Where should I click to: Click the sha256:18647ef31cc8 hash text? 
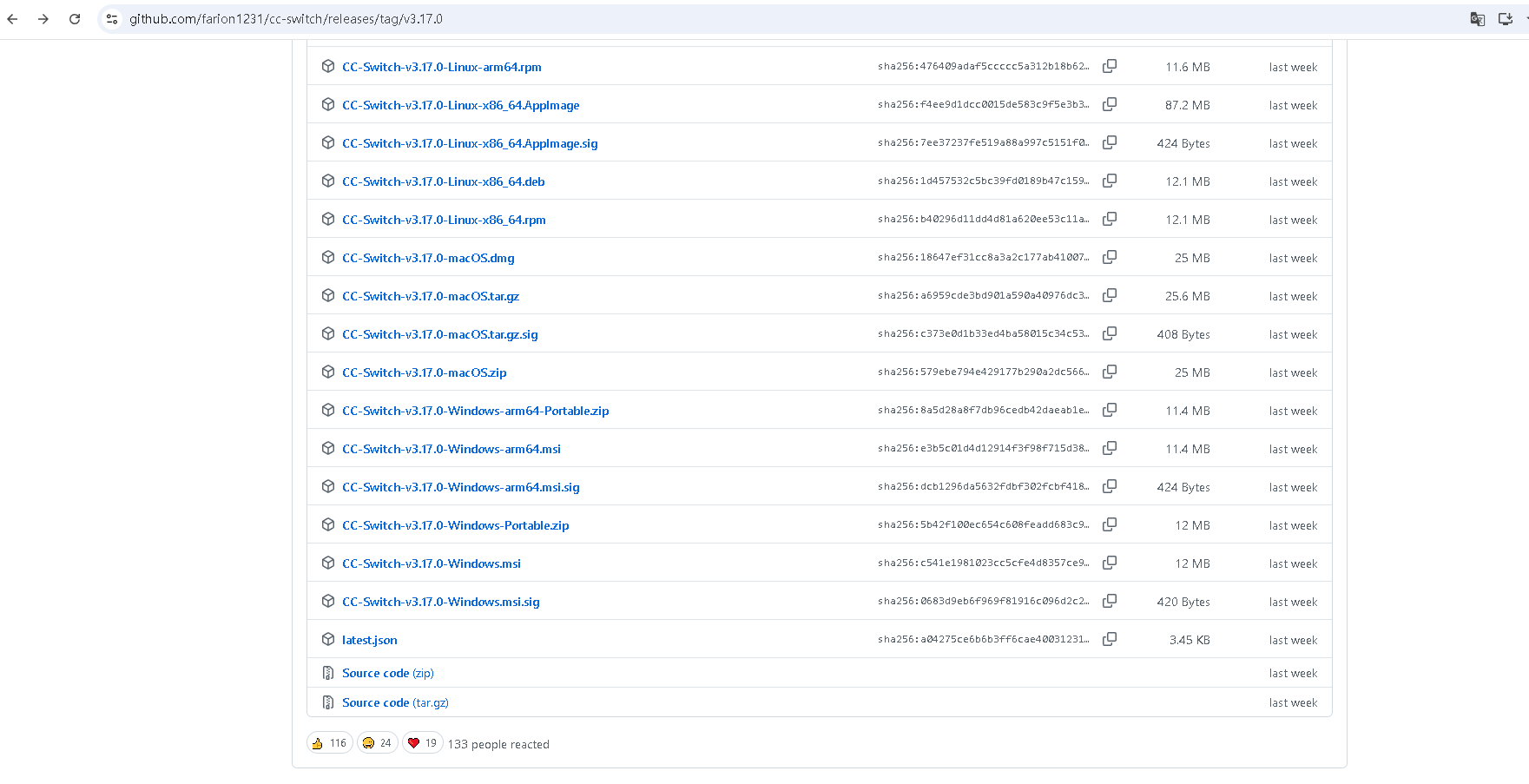click(x=983, y=257)
